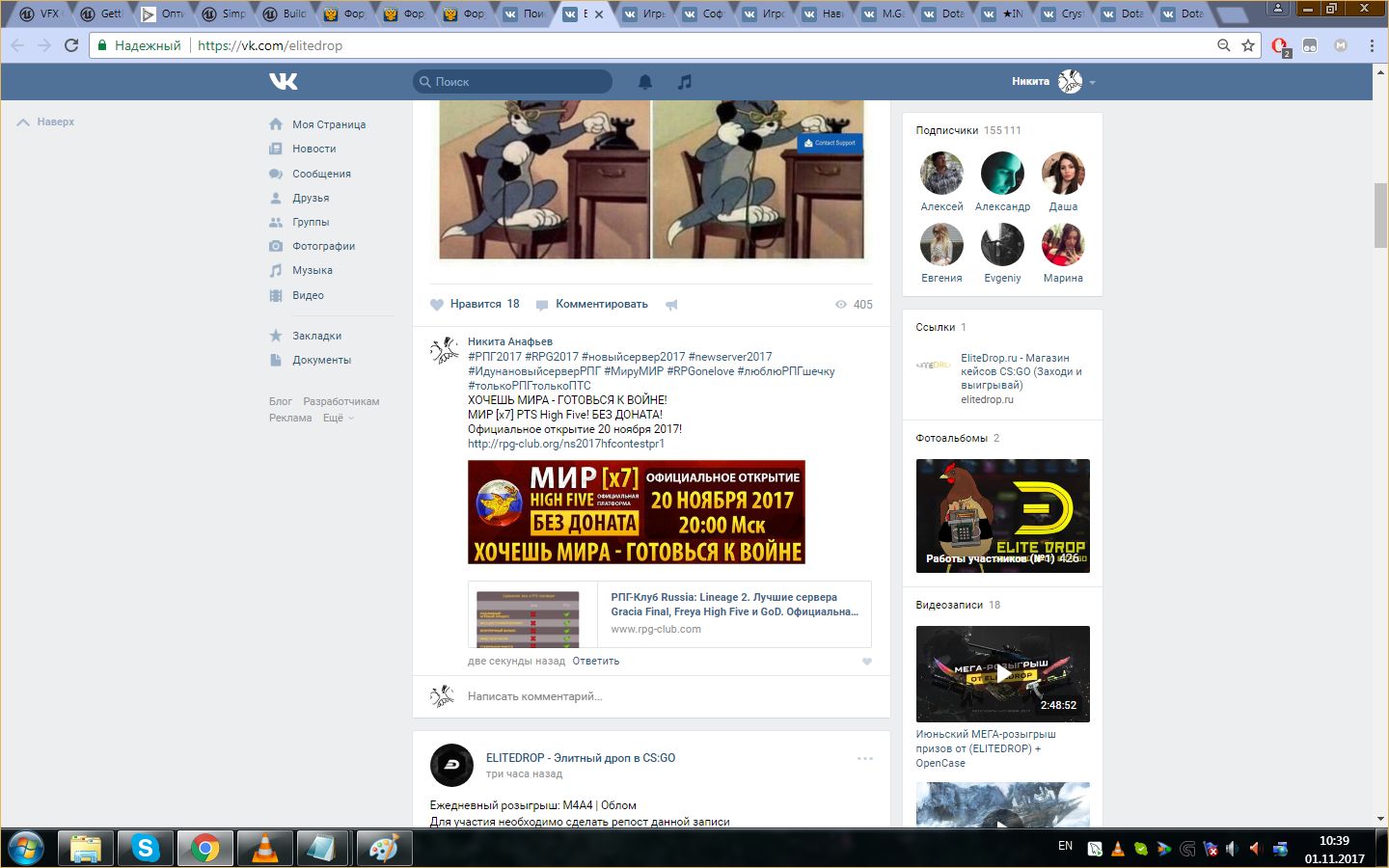The image size is (1389, 868).
Task: Click the Реклама footer link
Action: pos(290,418)
